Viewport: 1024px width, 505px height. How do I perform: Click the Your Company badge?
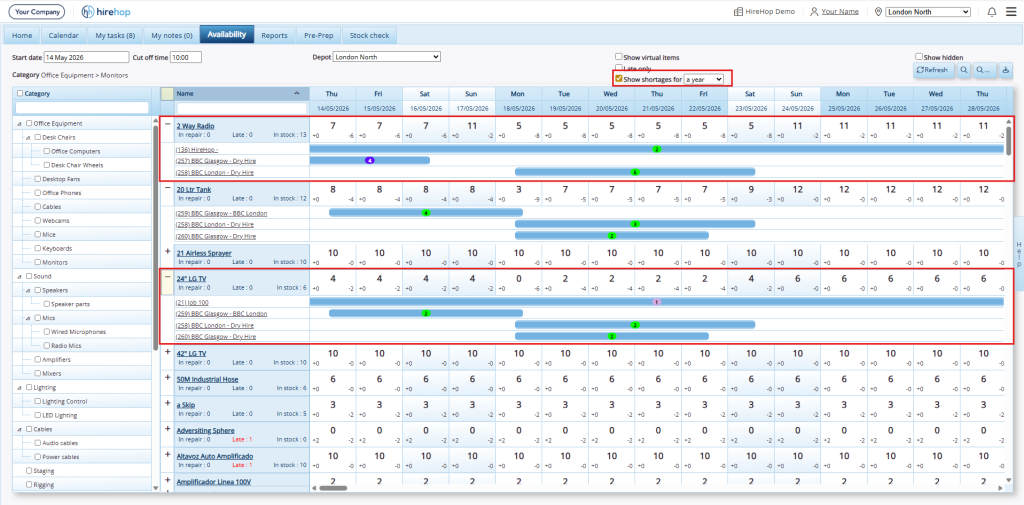37,12
